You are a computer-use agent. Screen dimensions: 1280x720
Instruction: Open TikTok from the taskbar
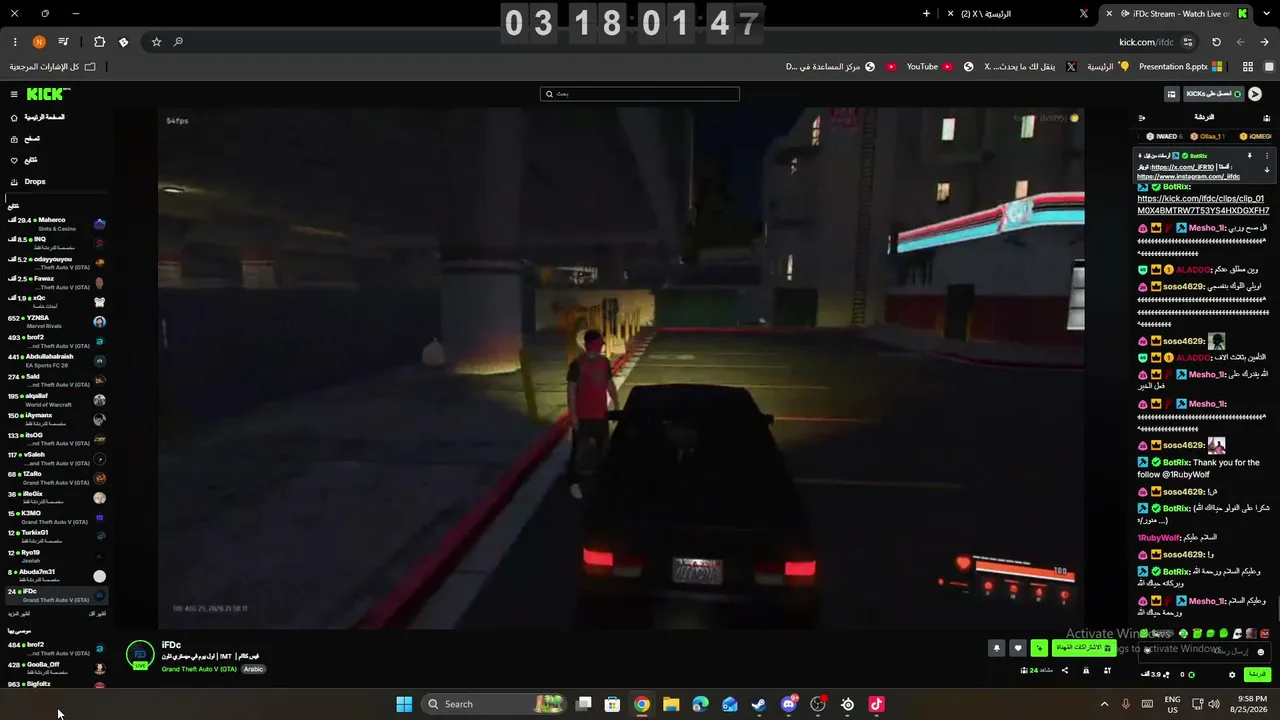click(x=877, y=704)
